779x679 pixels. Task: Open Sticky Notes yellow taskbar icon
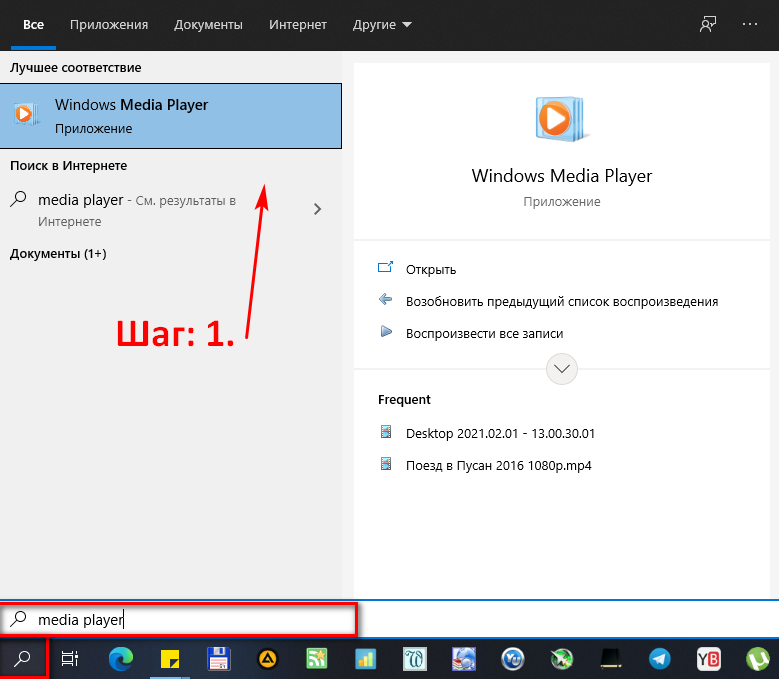(x=170, y=659)
